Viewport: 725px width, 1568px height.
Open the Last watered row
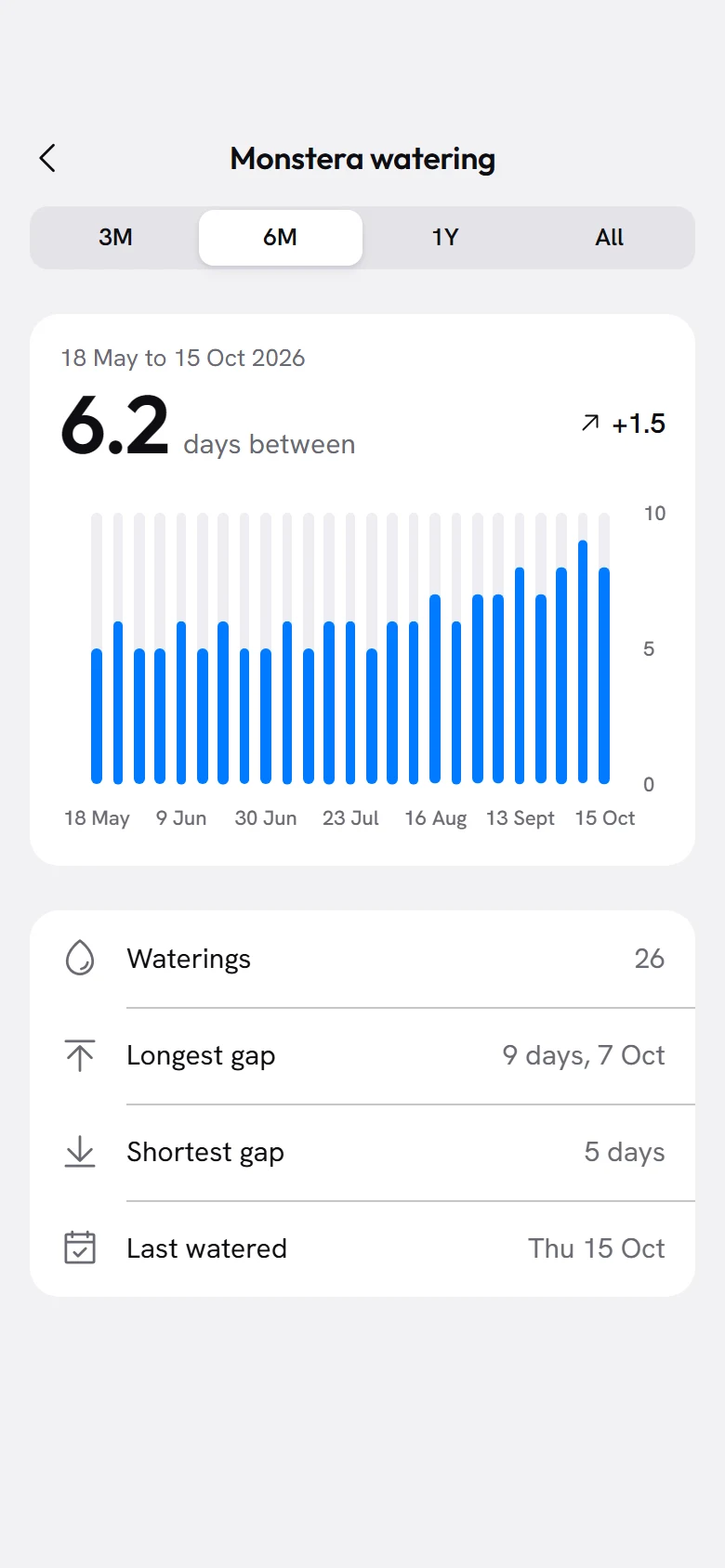(362, 1248)
